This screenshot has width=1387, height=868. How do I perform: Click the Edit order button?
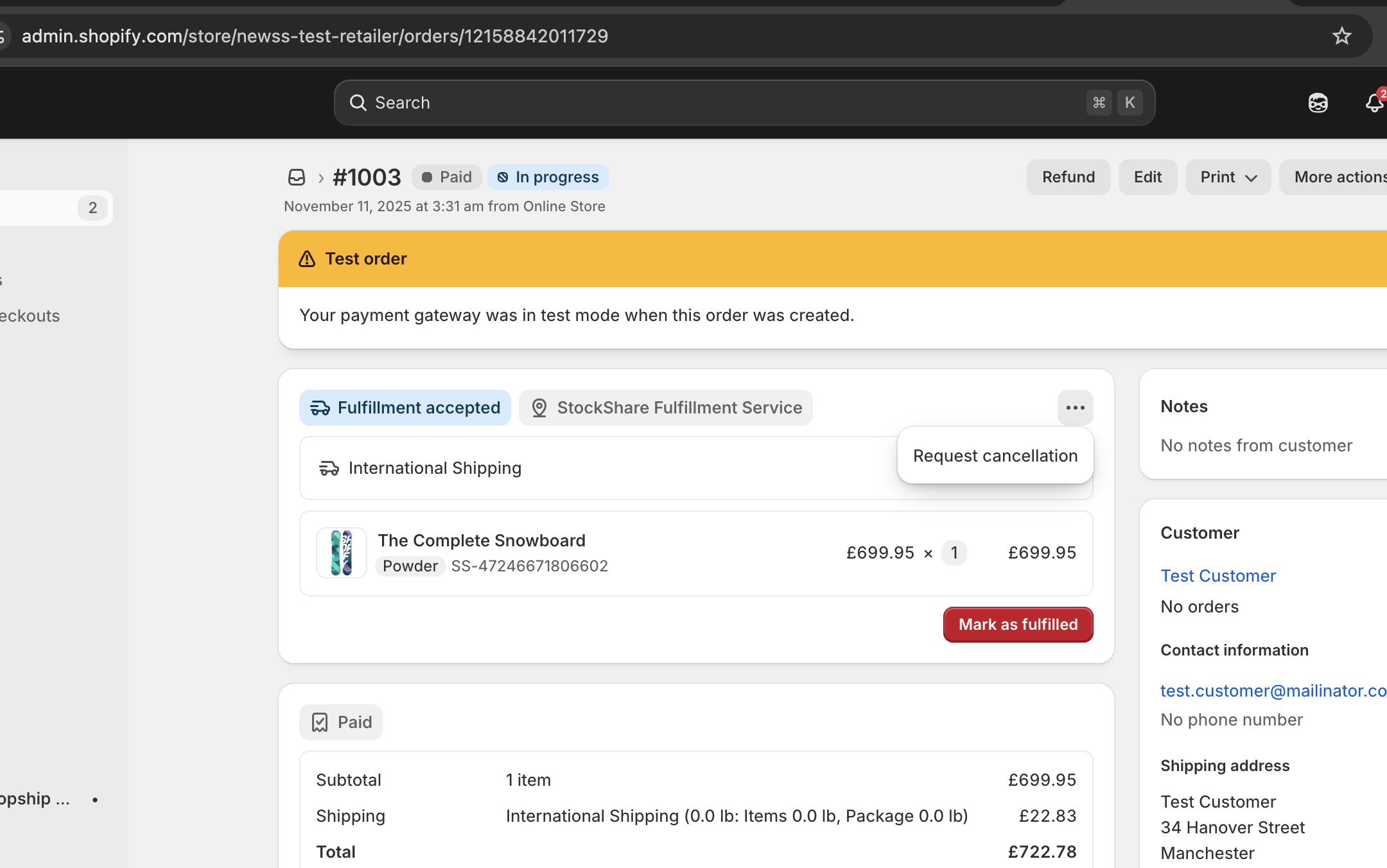tap(1147, 177)
